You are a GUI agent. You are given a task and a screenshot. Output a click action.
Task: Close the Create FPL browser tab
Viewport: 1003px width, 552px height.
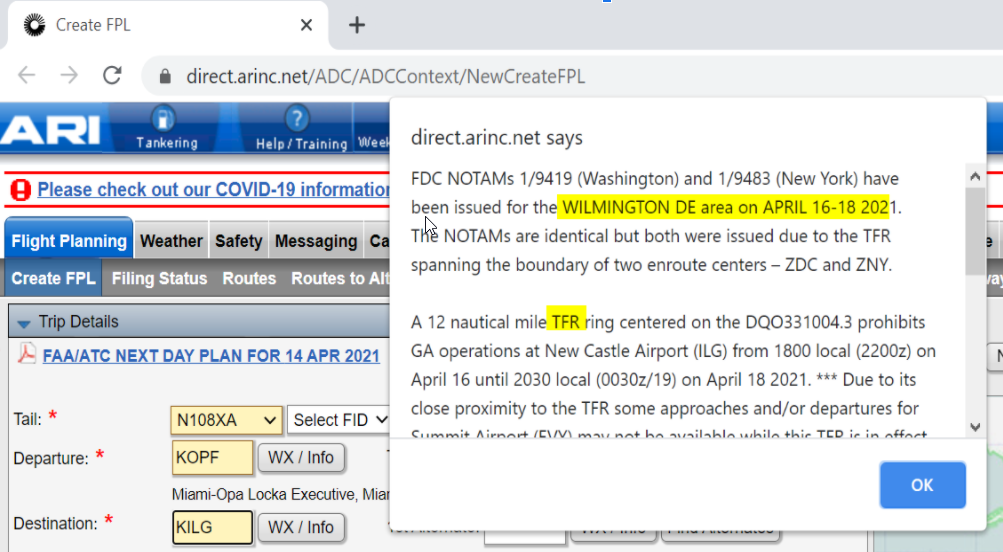point(306,25)
